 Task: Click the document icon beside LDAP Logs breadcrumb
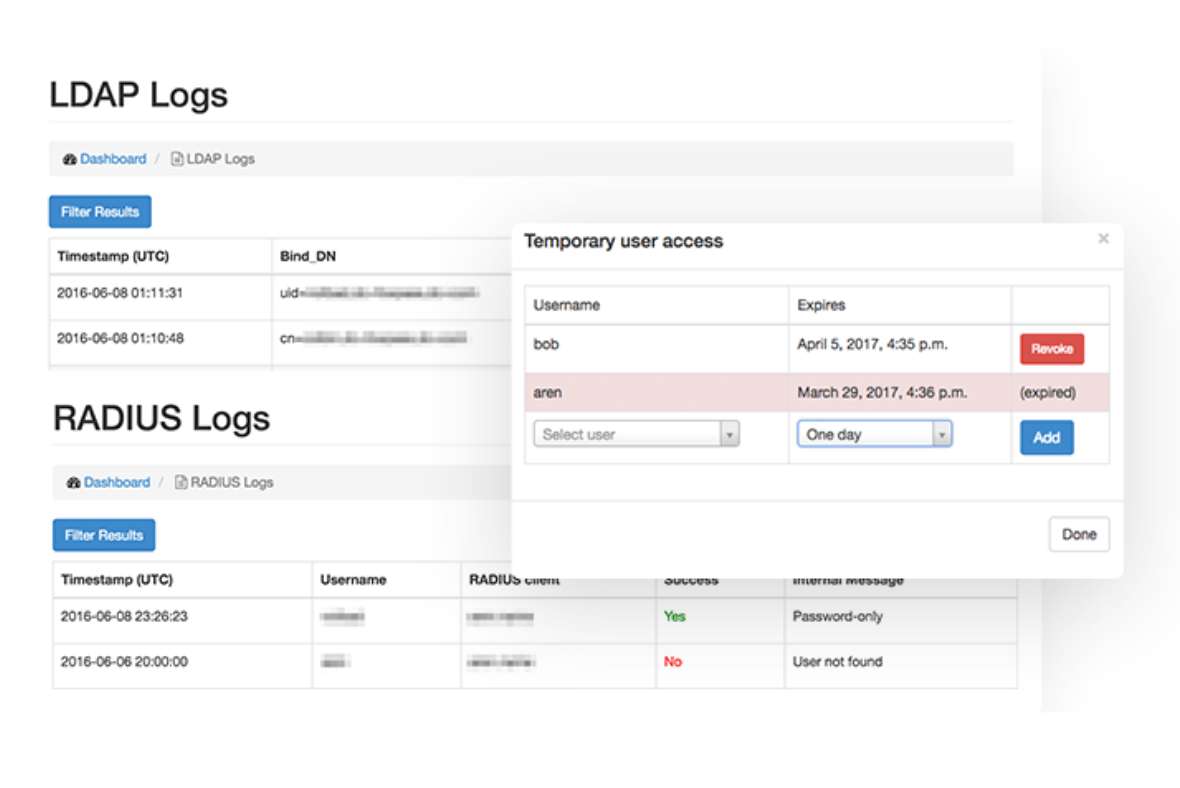pos(175,158)
